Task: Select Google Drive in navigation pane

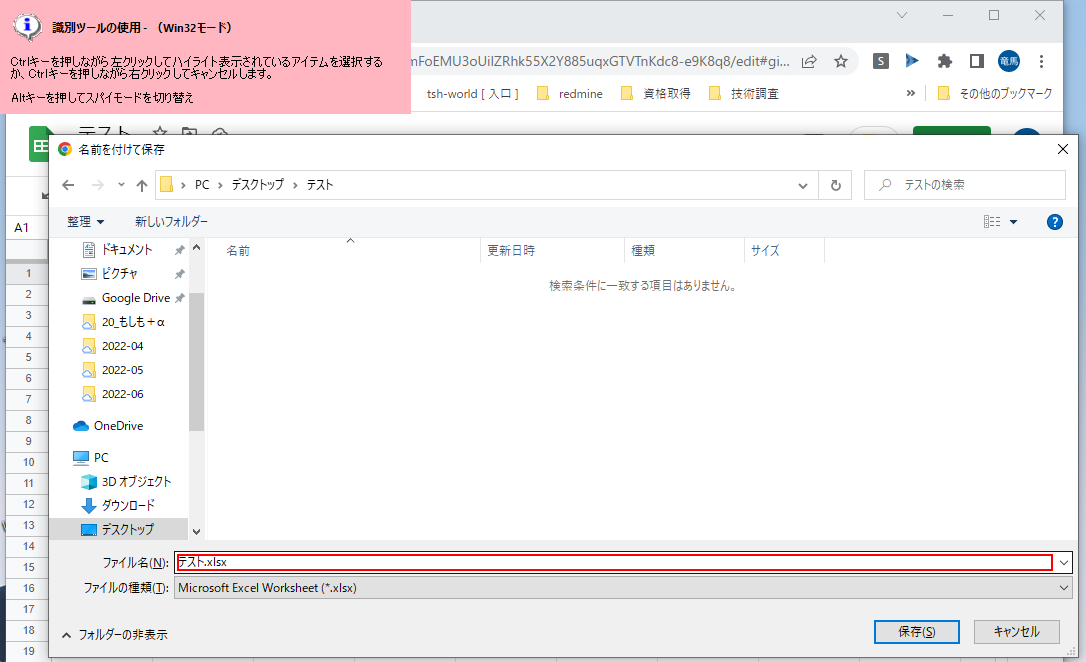Action: coord(136,298)
